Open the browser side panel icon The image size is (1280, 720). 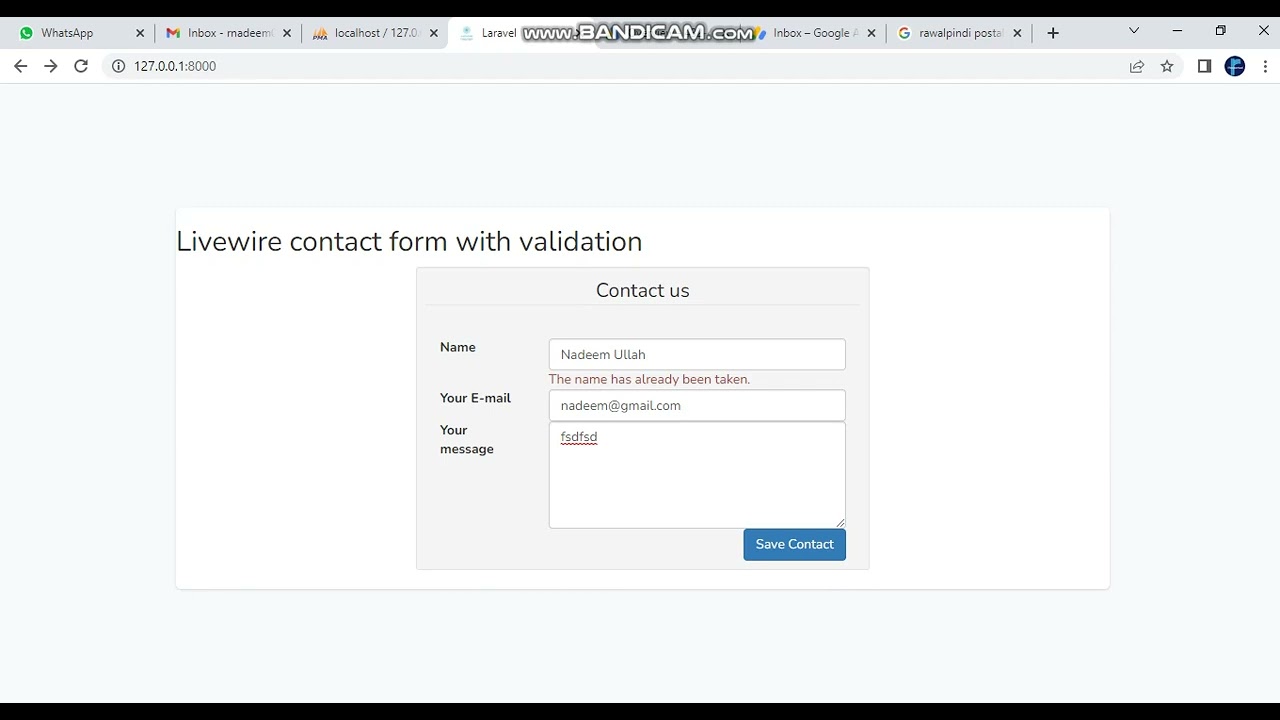point(1204,66)
